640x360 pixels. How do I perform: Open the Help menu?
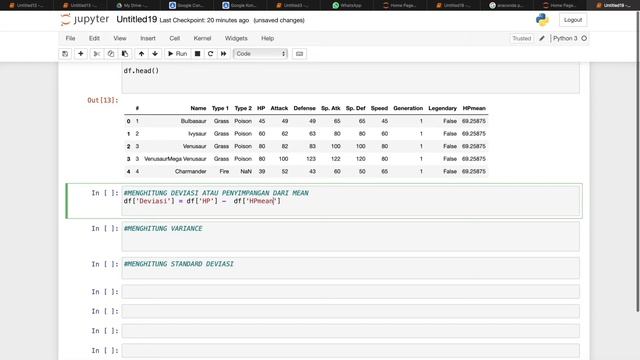(x=267, y=38)
